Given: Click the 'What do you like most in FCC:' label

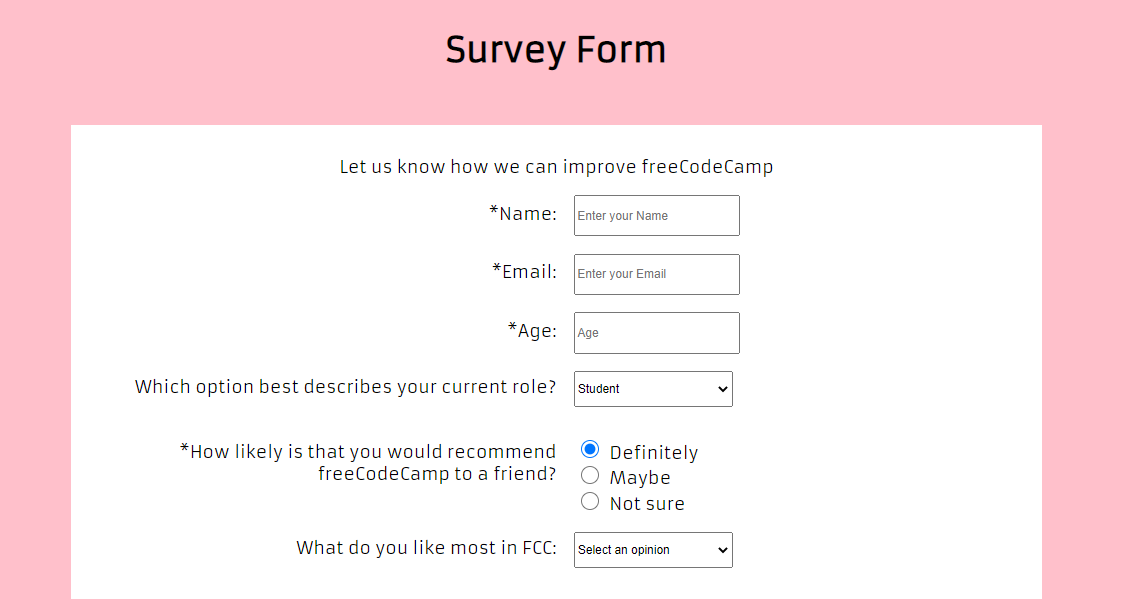Looking at the screenshot, I should (426, 548).
